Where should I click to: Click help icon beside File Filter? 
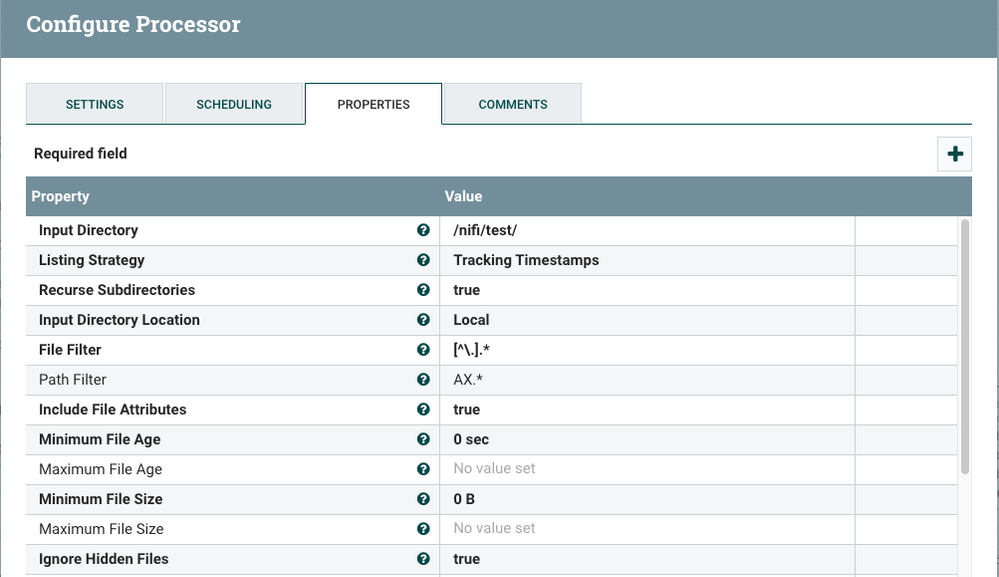point(423,350)
